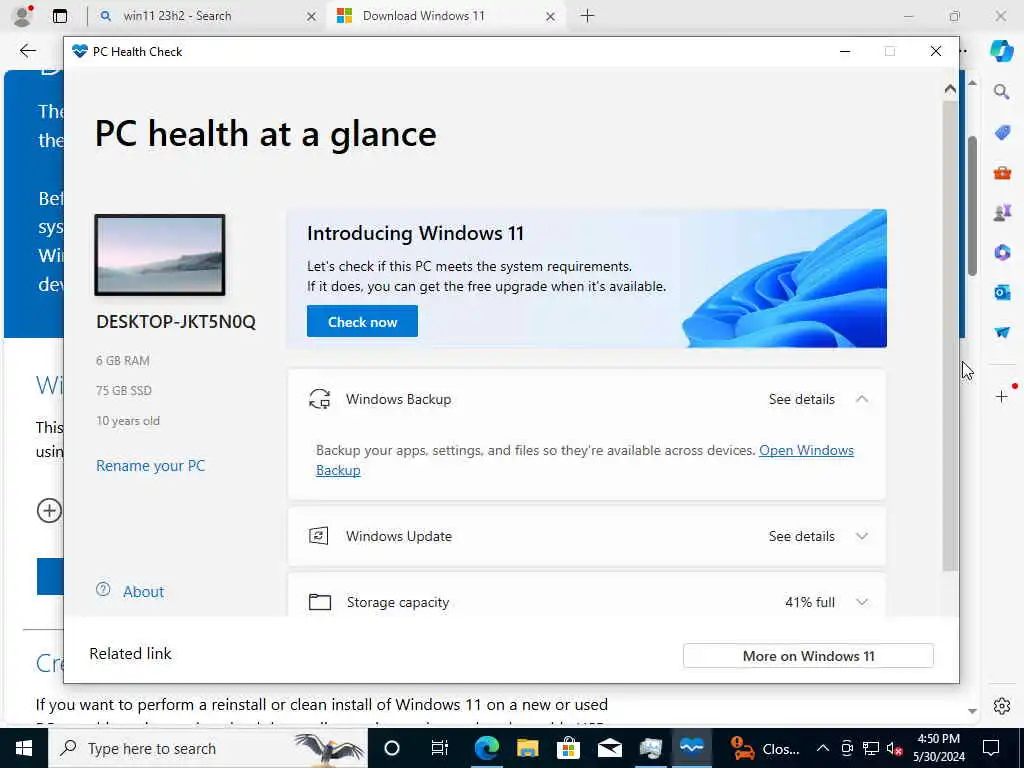Open the Tools briefcase icon in Edge sidebar
1024x768 pixels.
pyautogui.click(x=1002, y=173)
